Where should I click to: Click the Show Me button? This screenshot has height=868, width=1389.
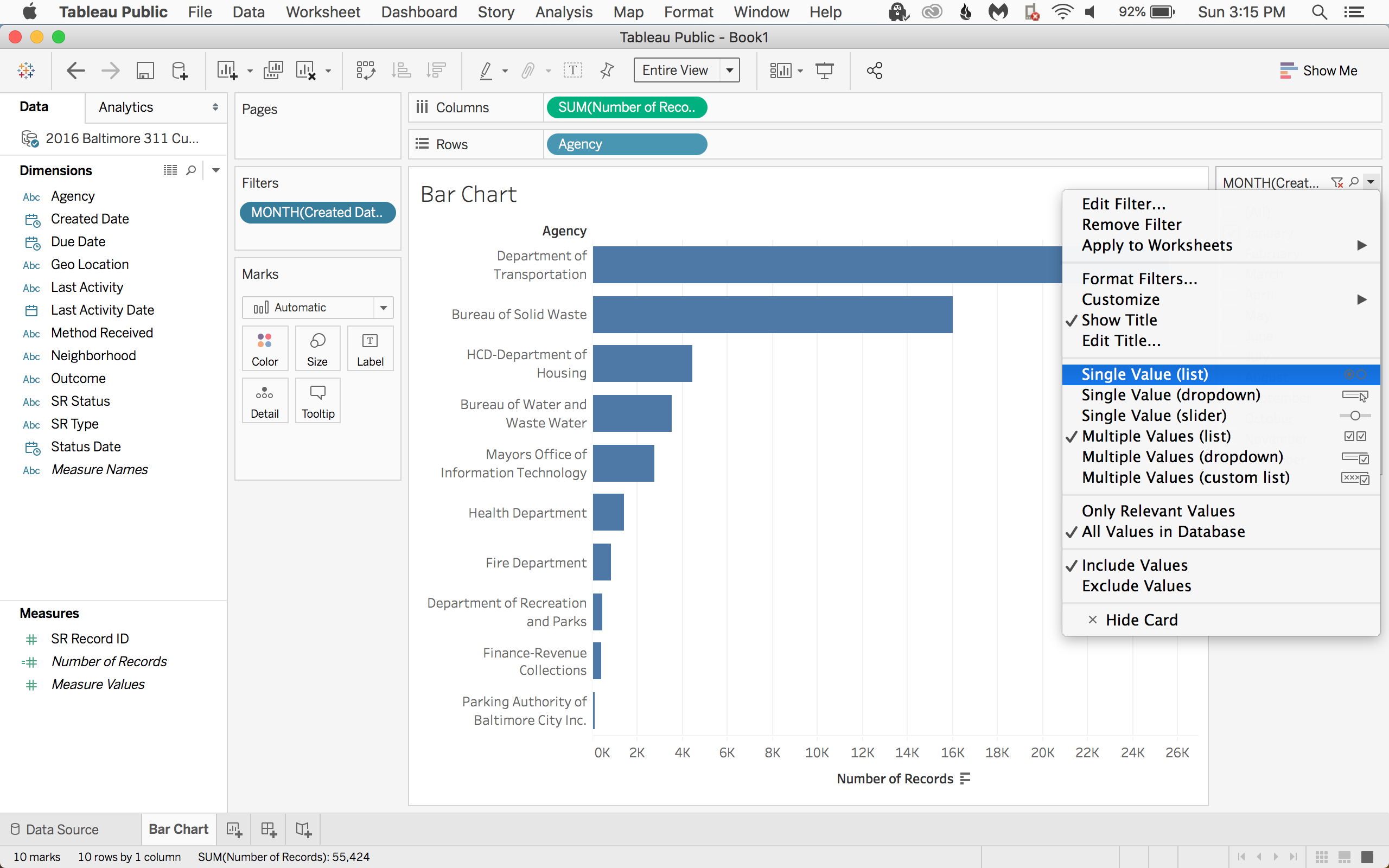pos(1318,71)
